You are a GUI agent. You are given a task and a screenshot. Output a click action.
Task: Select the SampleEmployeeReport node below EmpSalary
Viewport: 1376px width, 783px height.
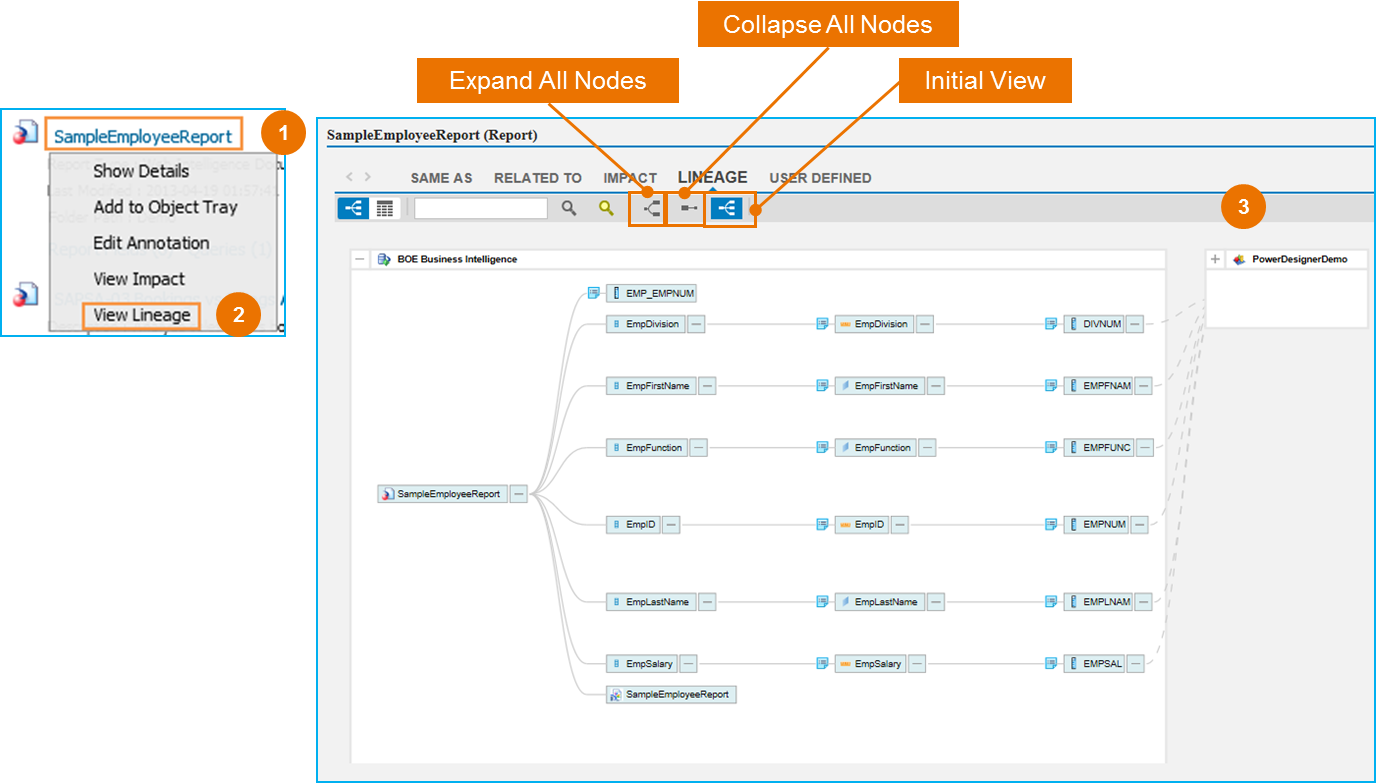pyautogui.click(x=671, y=694)
